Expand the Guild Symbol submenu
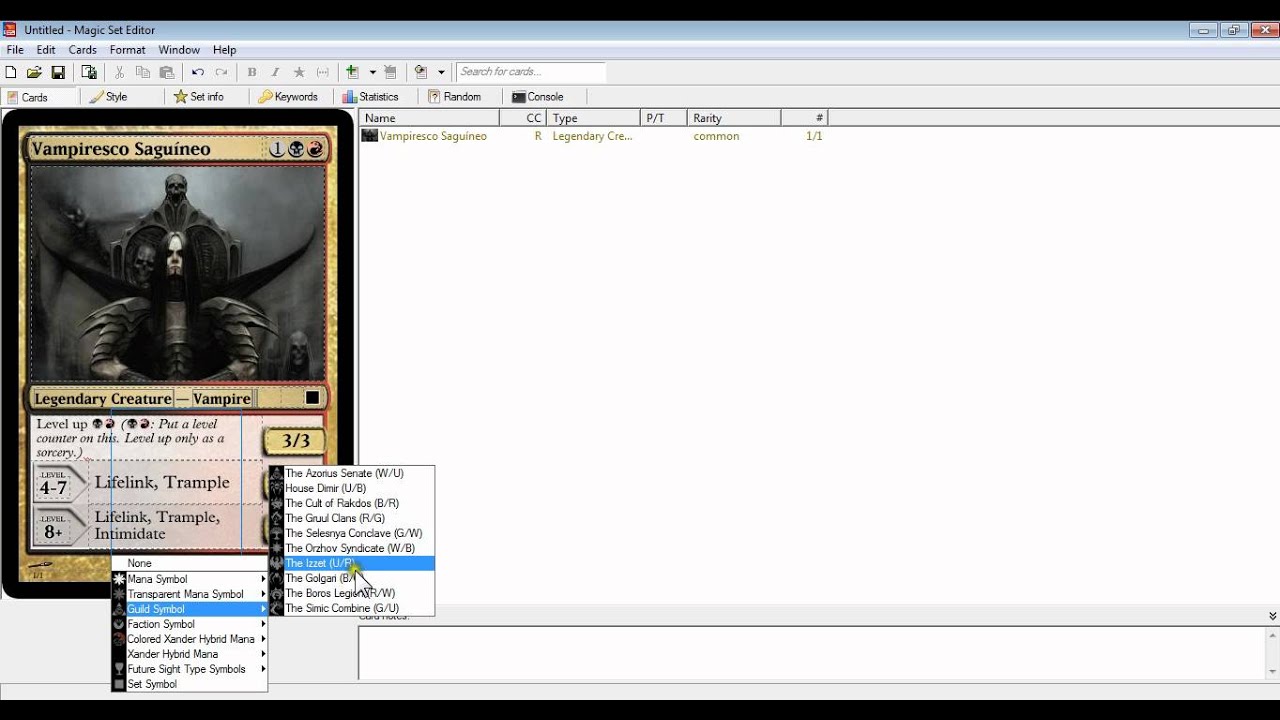 click(x=189, y=609)
